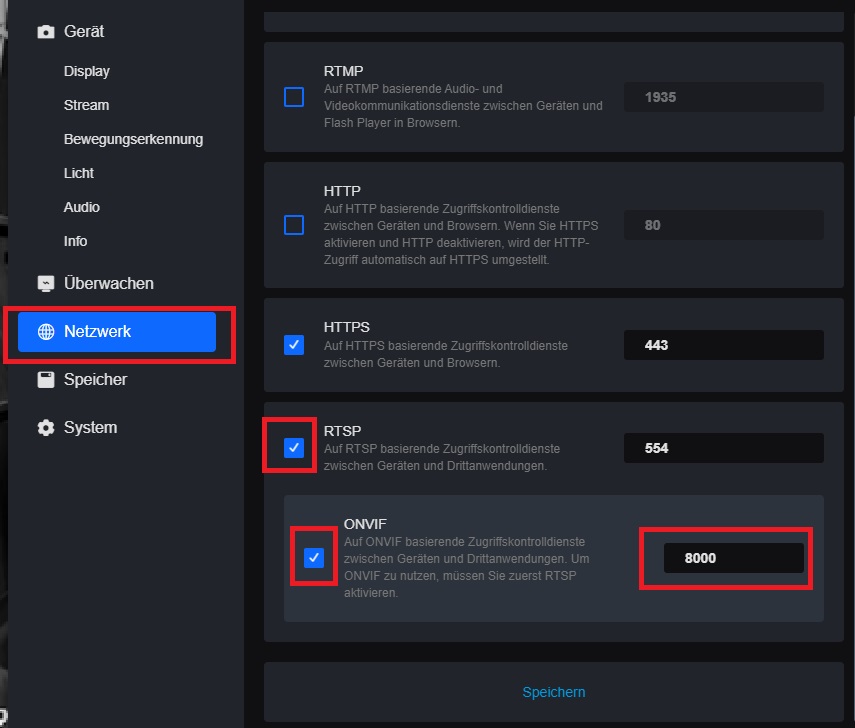Show the device Info page
This screenshot has width=855, height=728.
point(76,241)
